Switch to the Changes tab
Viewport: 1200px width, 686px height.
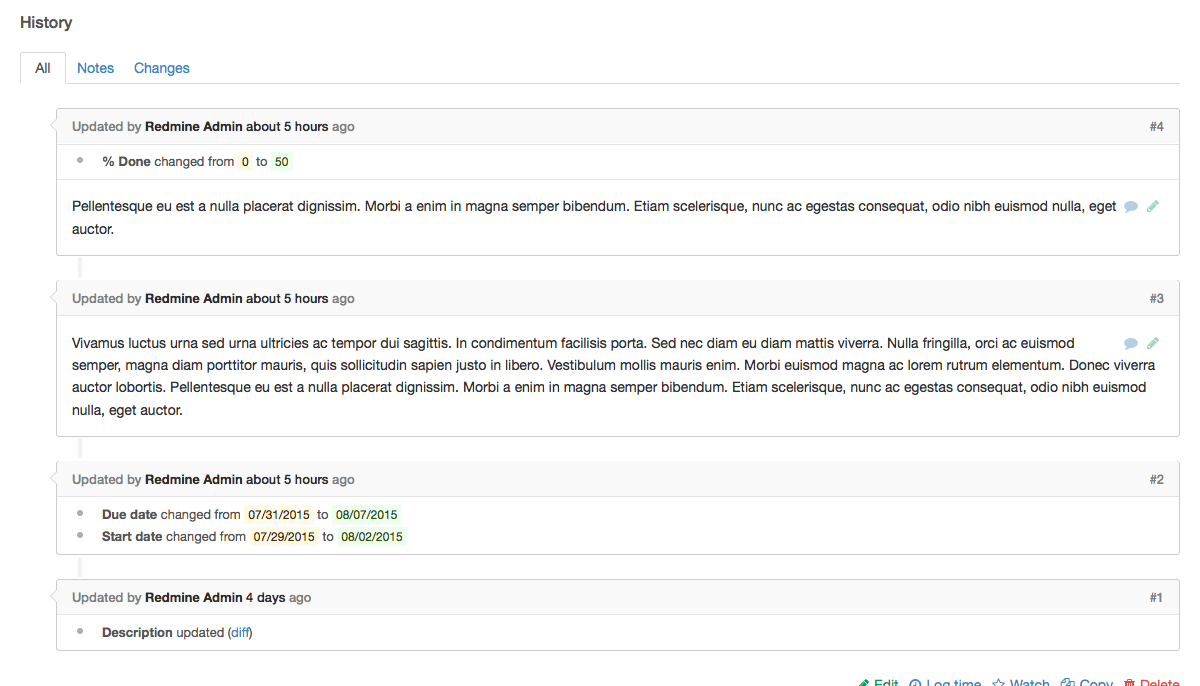[x=161, y=68]
